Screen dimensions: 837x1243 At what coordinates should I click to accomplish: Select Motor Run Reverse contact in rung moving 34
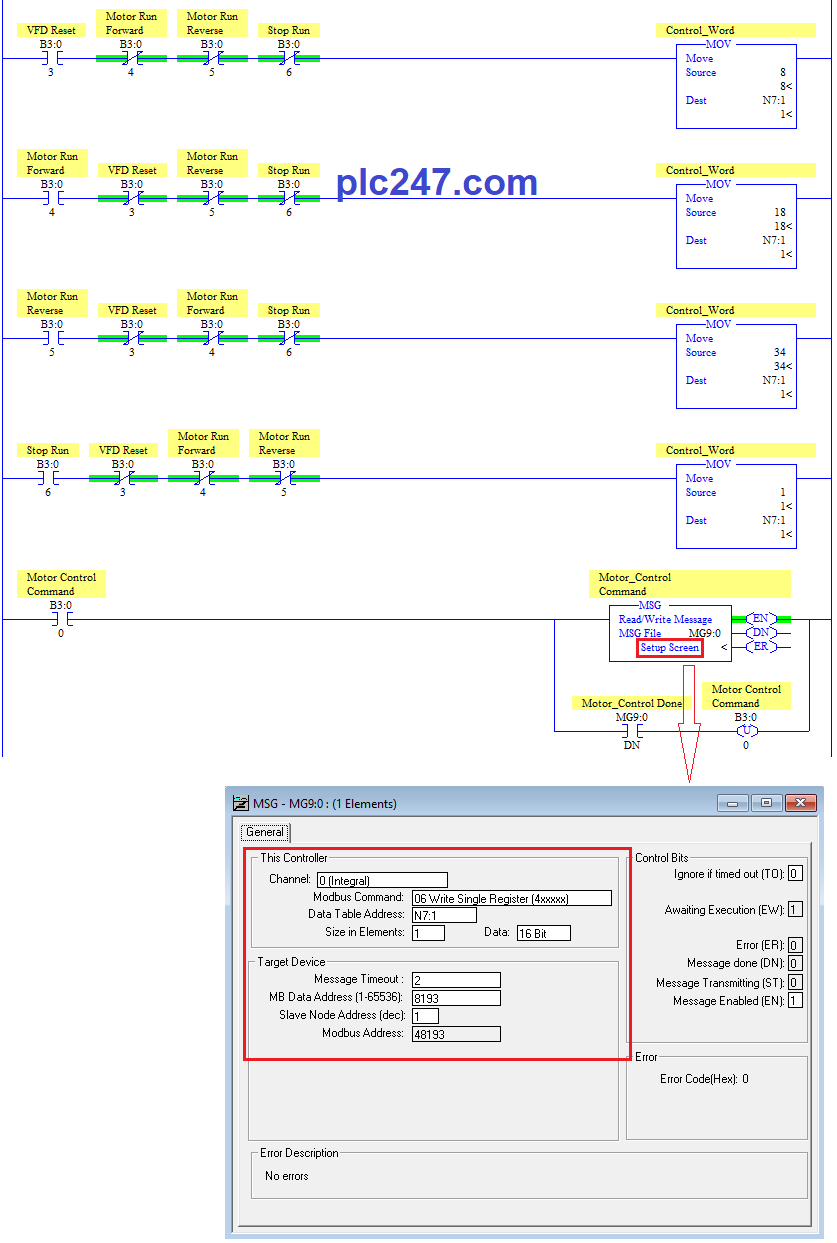coord(52,338)
